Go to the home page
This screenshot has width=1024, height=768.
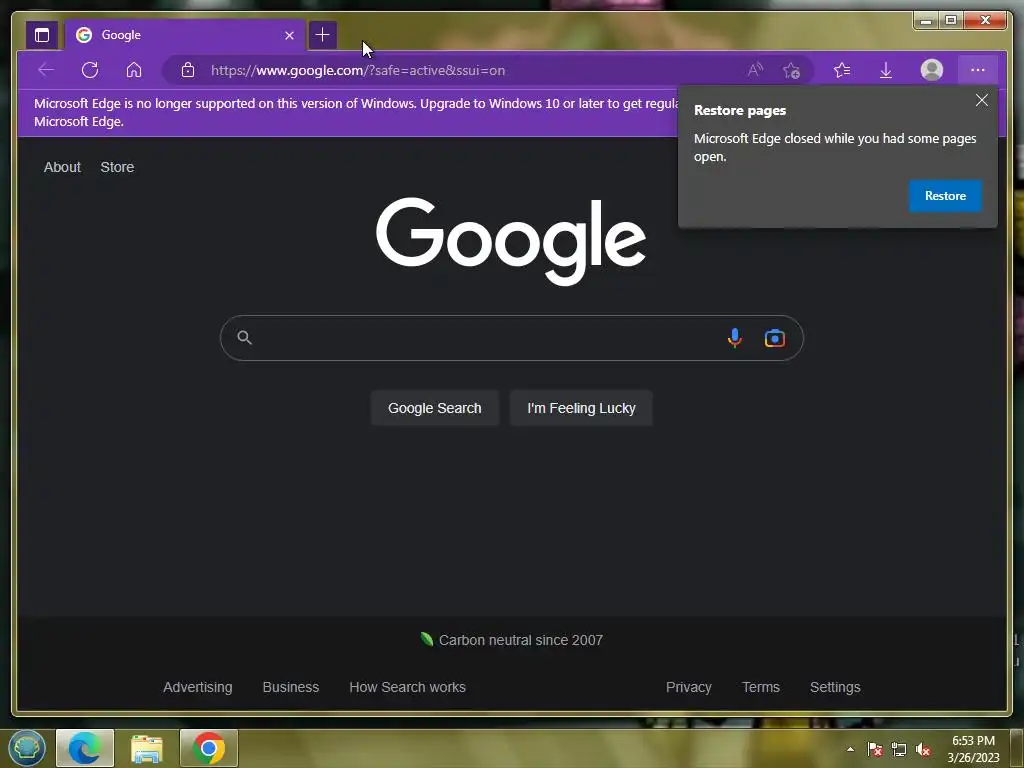[x=134, y=70]
